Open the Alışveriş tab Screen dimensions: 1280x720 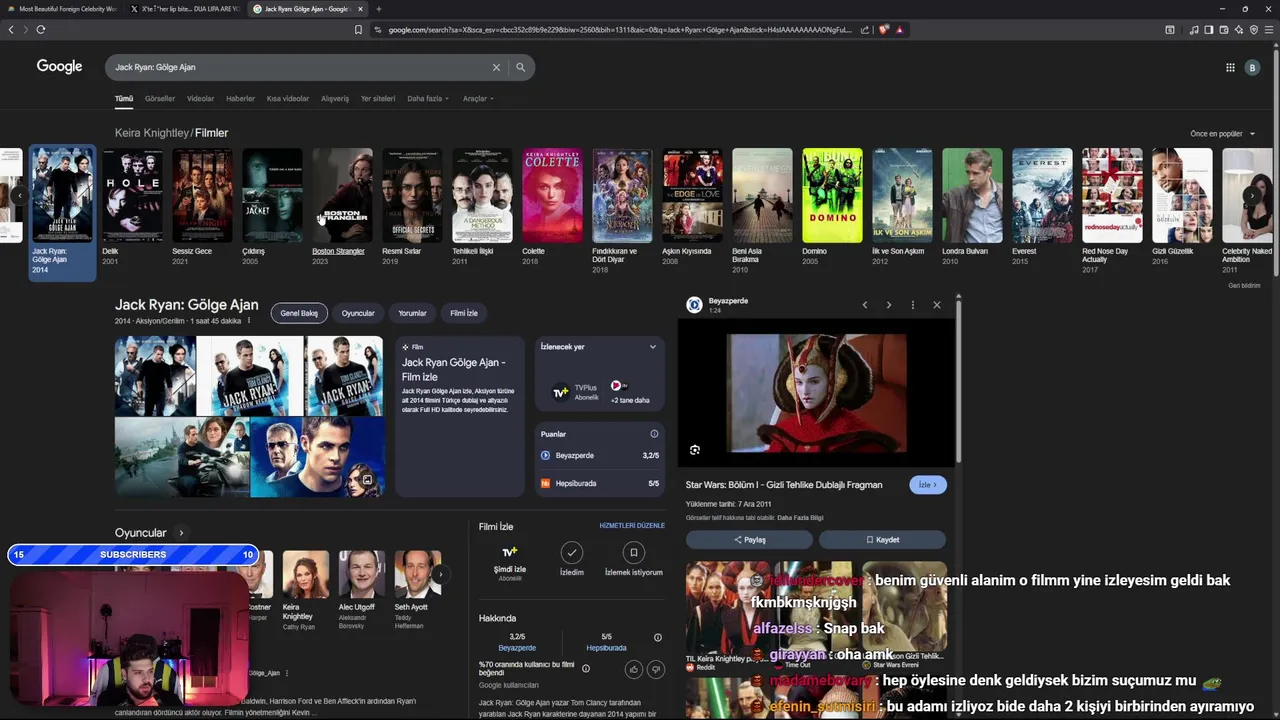click(335, 99)
